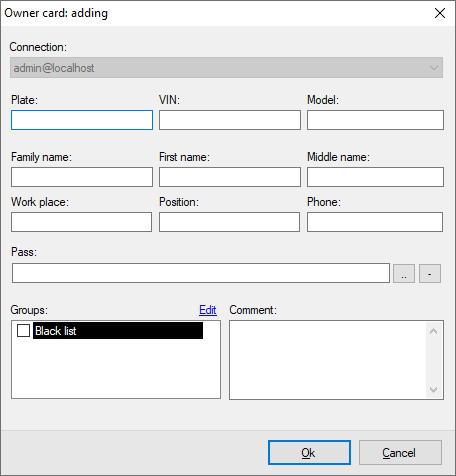
Task: Open pass browse button with two dots
Action: tap(404, 274)
